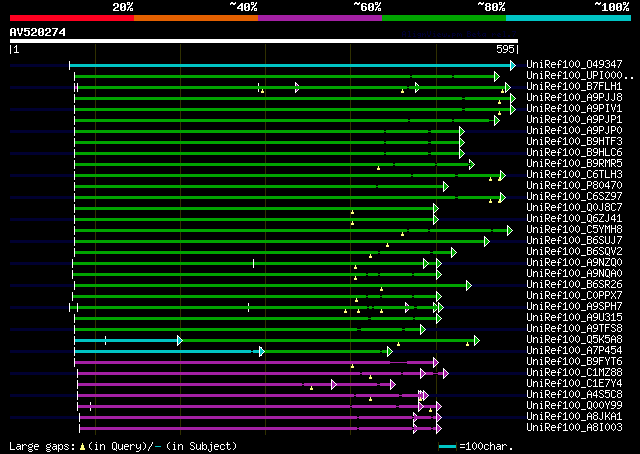Select the UniRef100_C6SZ97 label

point(574,196)
